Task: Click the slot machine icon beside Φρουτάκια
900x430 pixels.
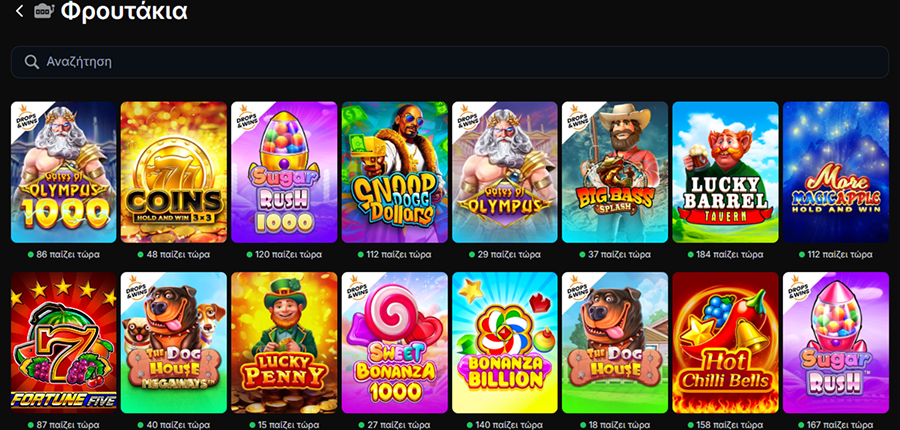Action: pyautogui.click(x=44, y=10)
